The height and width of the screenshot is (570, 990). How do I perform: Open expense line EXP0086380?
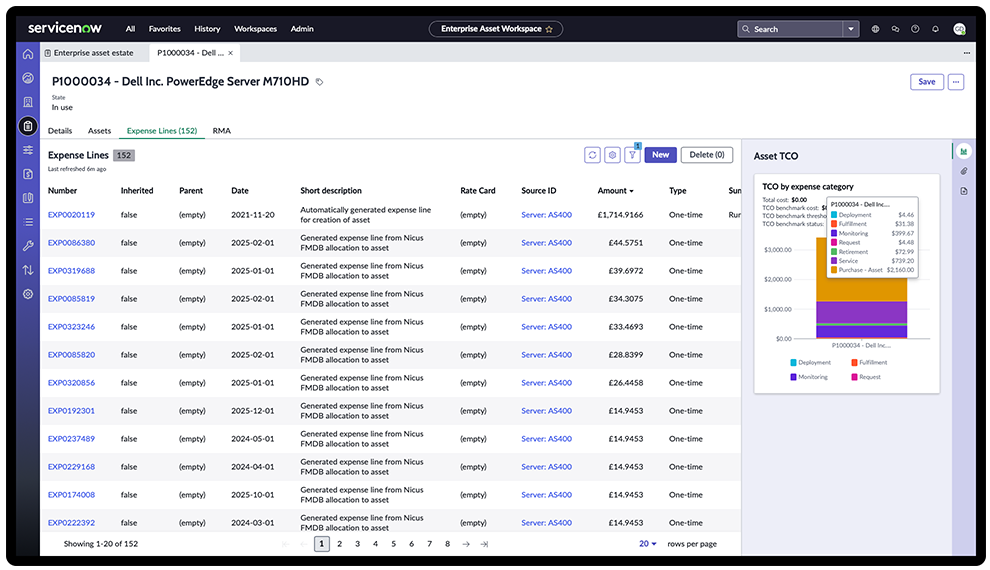(x=71, y=243)
